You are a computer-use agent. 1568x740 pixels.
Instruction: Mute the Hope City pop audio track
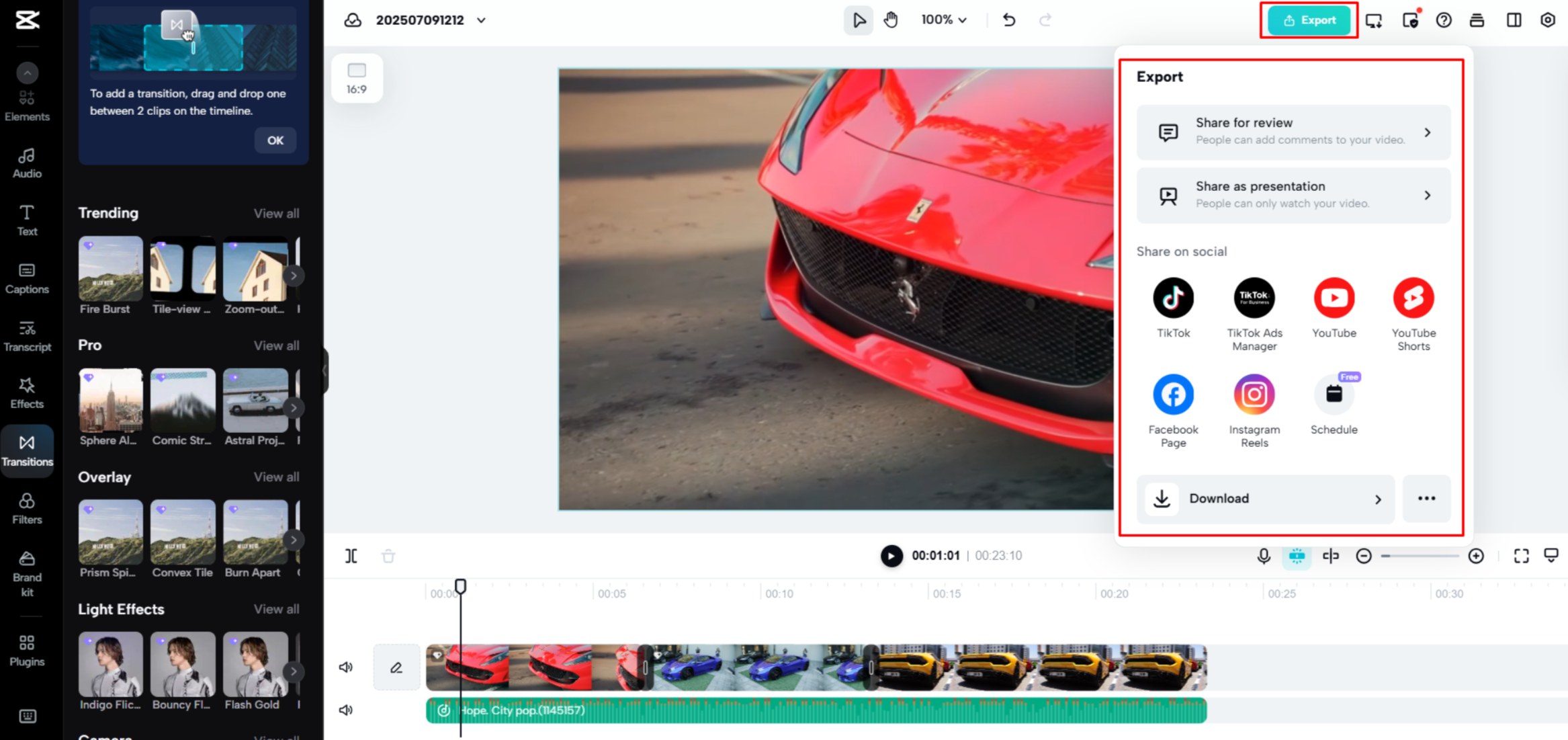tap(346, 709)
